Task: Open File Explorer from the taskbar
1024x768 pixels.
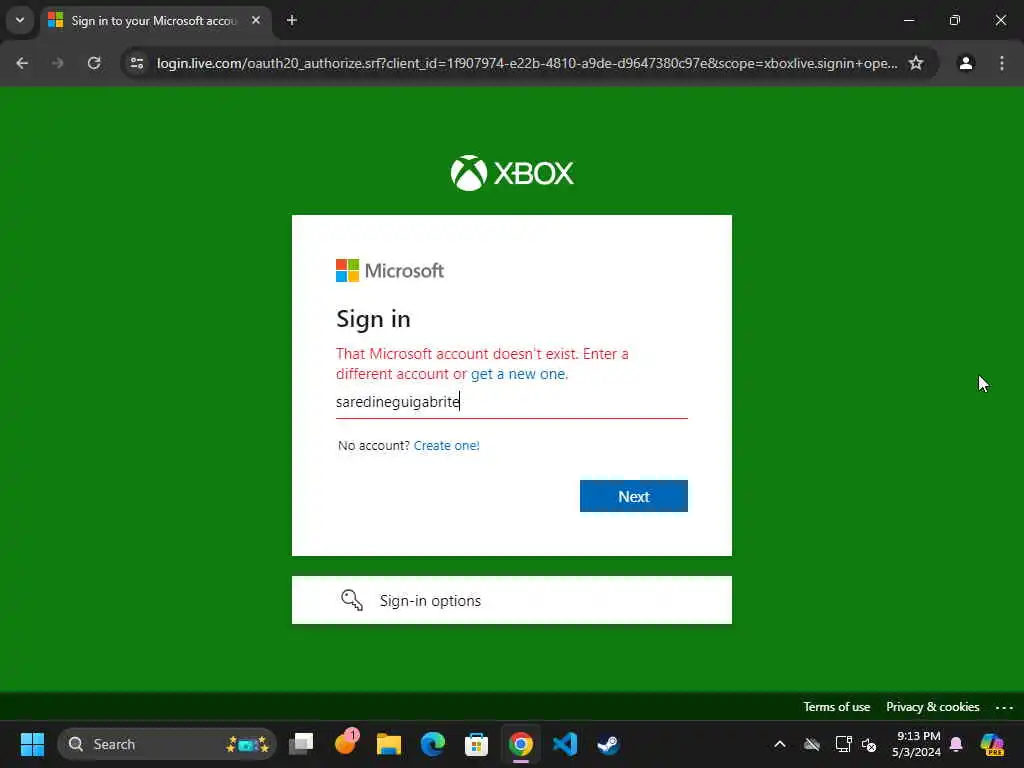Action: click(x=389, y=744)
